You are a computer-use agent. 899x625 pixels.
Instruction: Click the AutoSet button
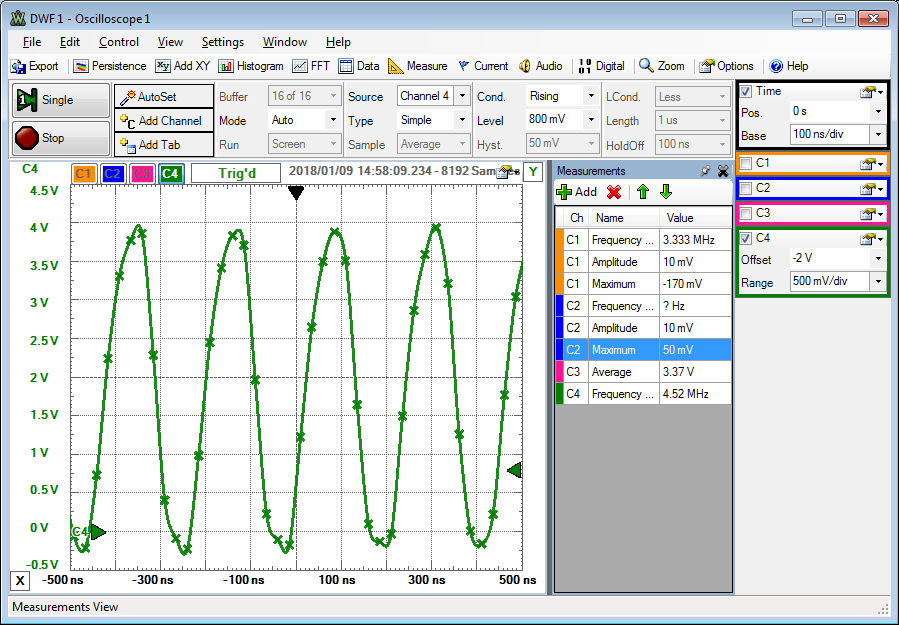tap(164, 96)
